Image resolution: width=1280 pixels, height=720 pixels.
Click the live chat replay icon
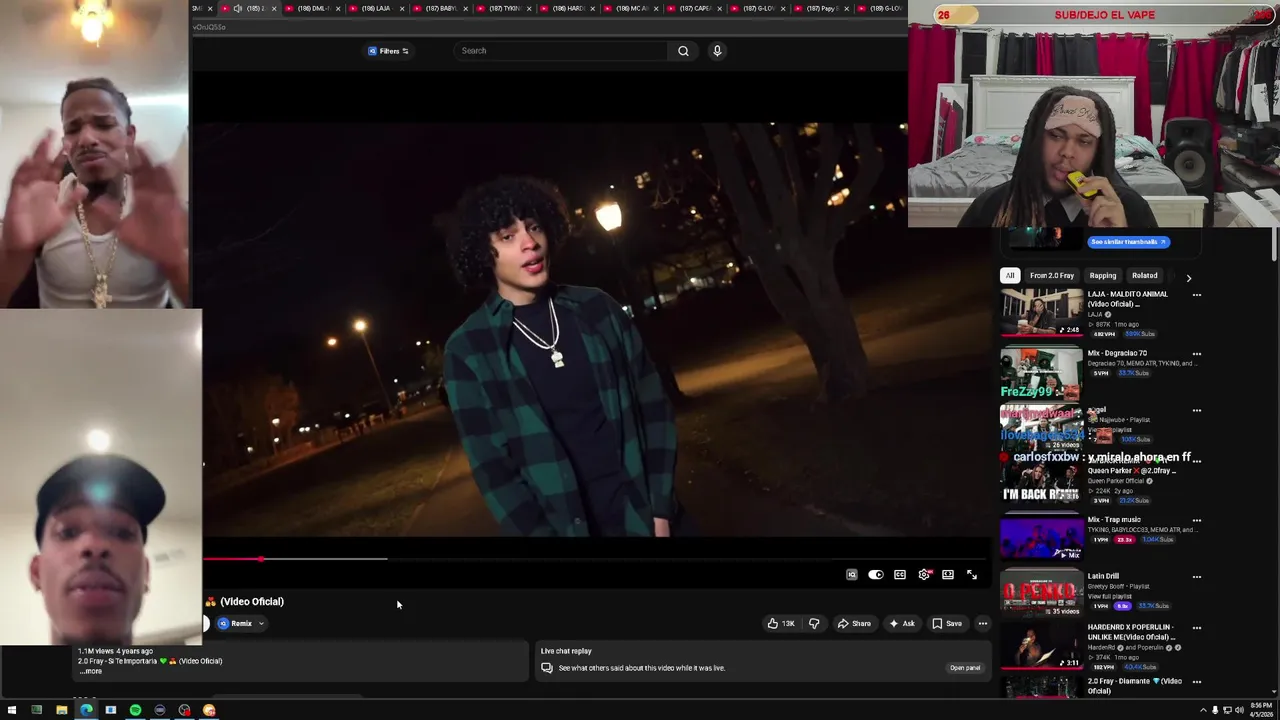[x=547, y=668]
